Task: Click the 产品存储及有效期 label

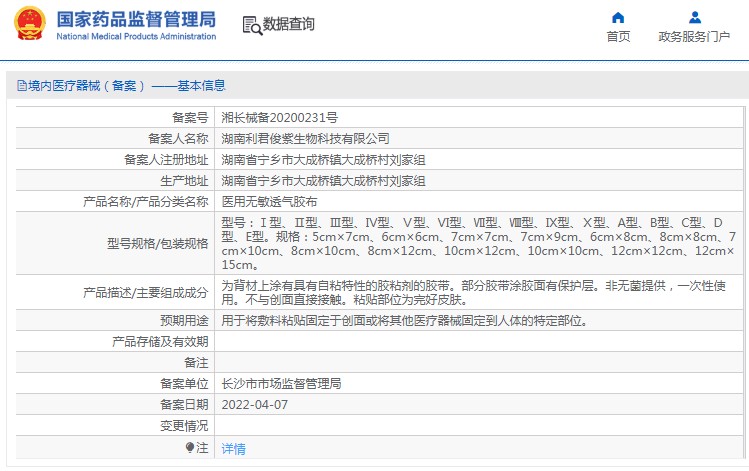Action: click(160, 342)
